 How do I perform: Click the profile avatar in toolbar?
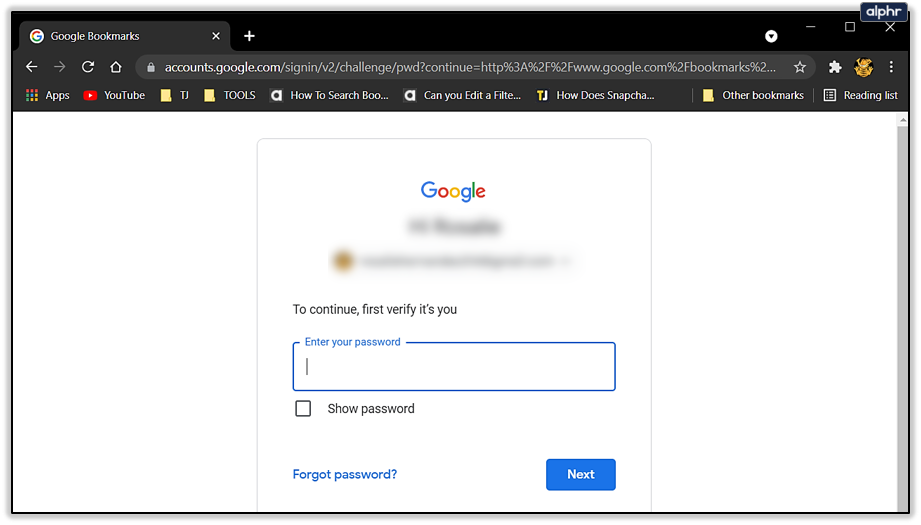point(864,67)
